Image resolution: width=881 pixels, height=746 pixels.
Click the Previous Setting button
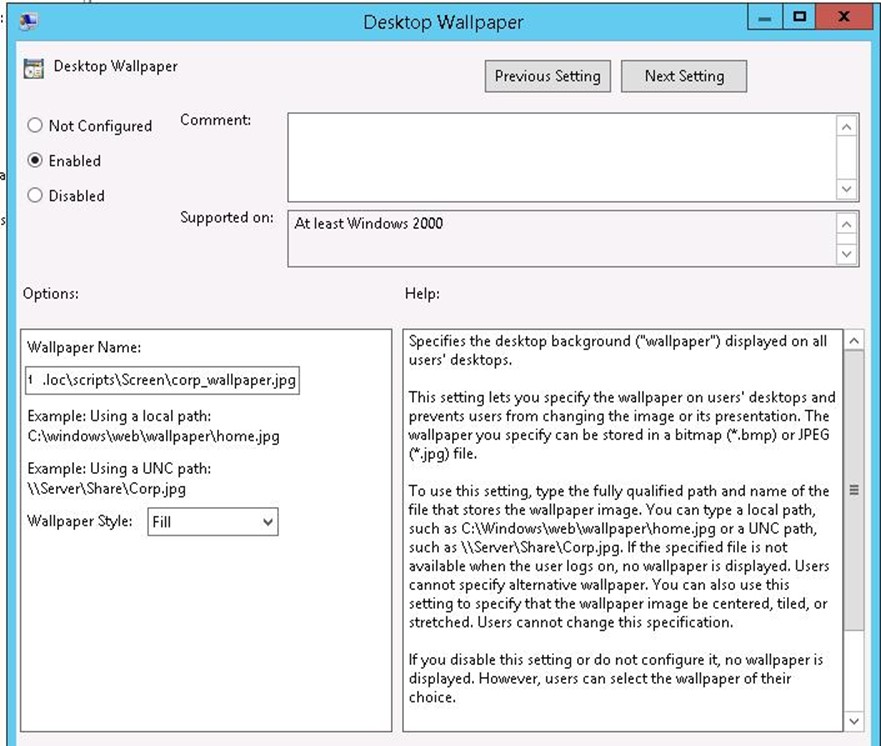[547, 76]
